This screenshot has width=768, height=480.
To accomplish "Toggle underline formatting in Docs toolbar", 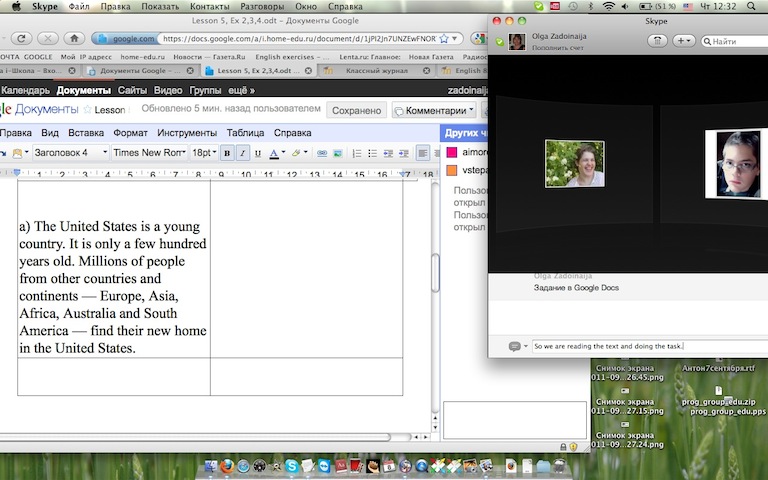I will 258,153.
